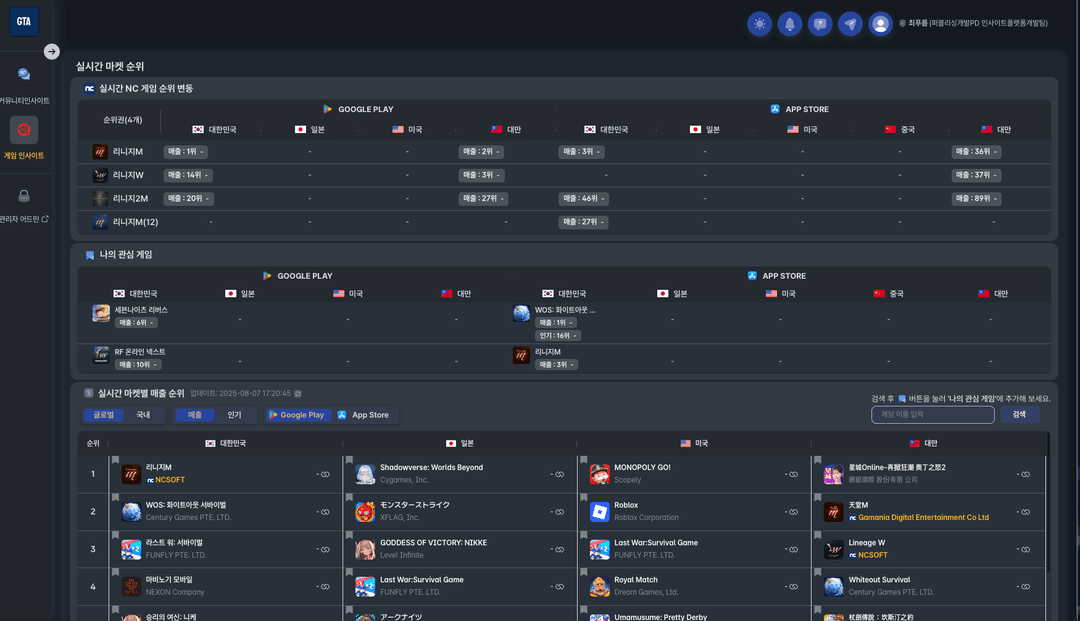Expand 리니지W 매출 14위 rank badge
The height and width of the screenshot is (621, 1080).
point(189,175)
